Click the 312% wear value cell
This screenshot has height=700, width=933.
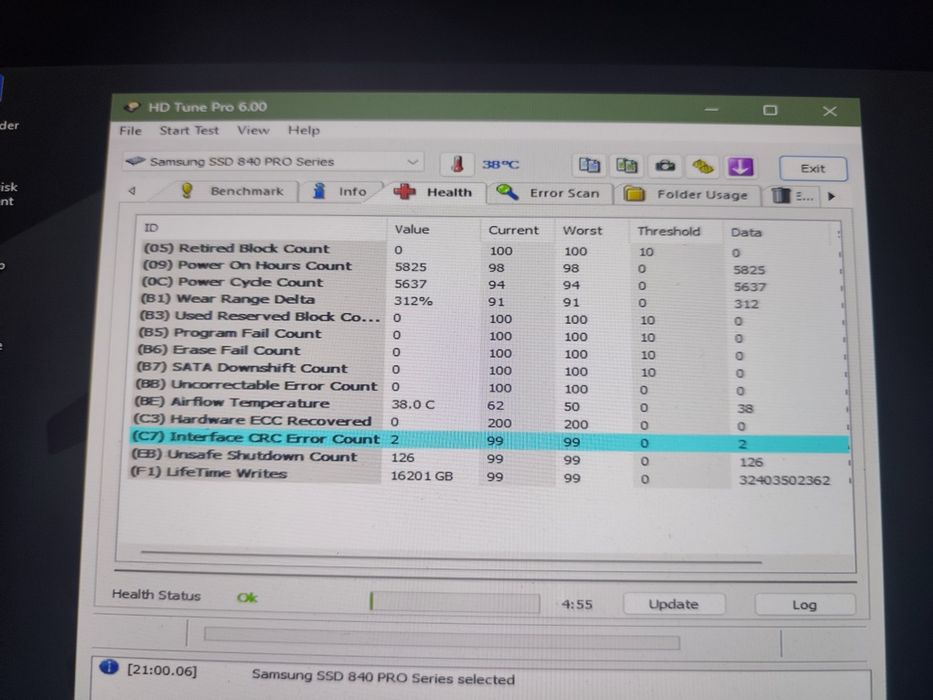pyautogui.click(x=413, y=301)
